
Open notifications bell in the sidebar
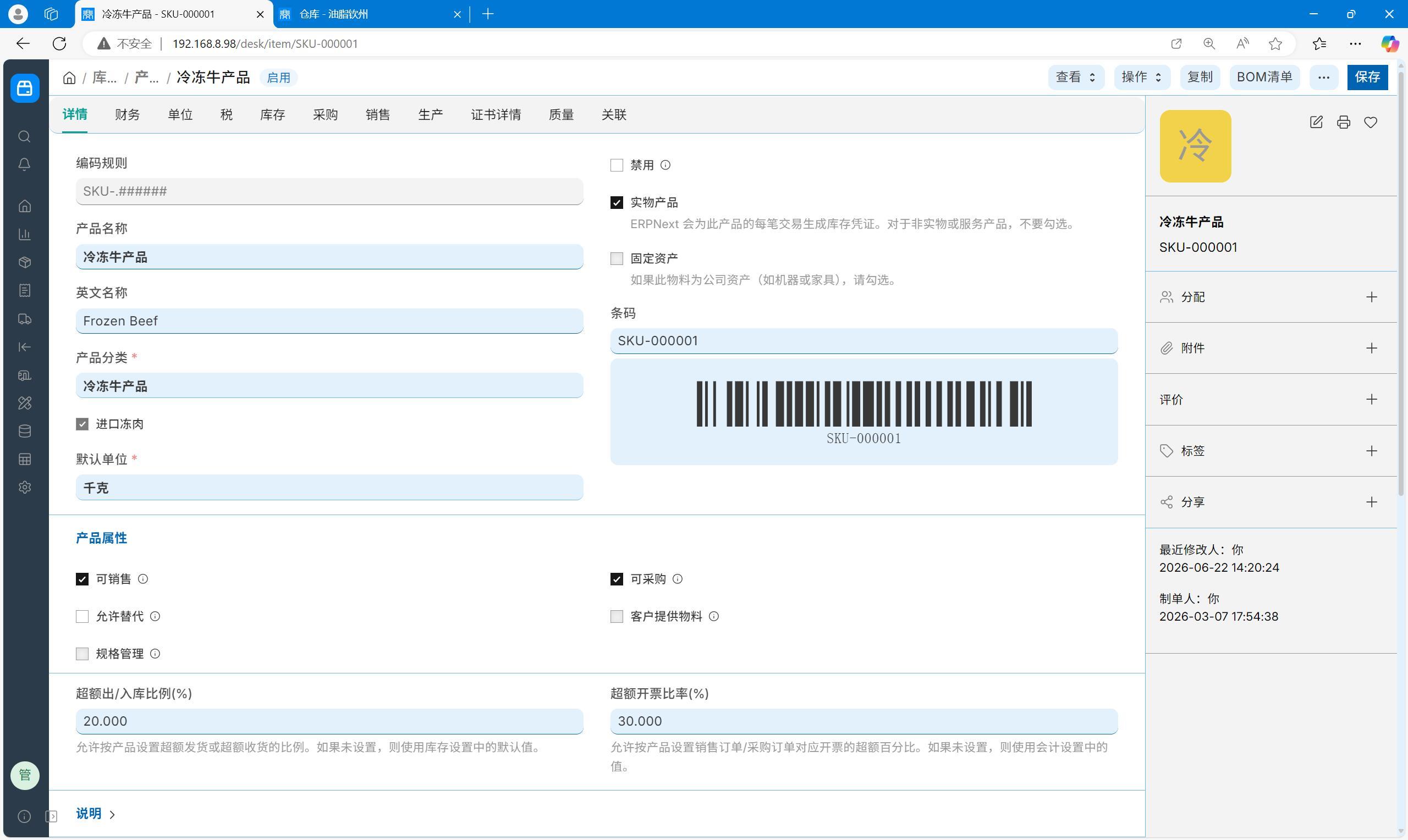(x=24, y=165)
